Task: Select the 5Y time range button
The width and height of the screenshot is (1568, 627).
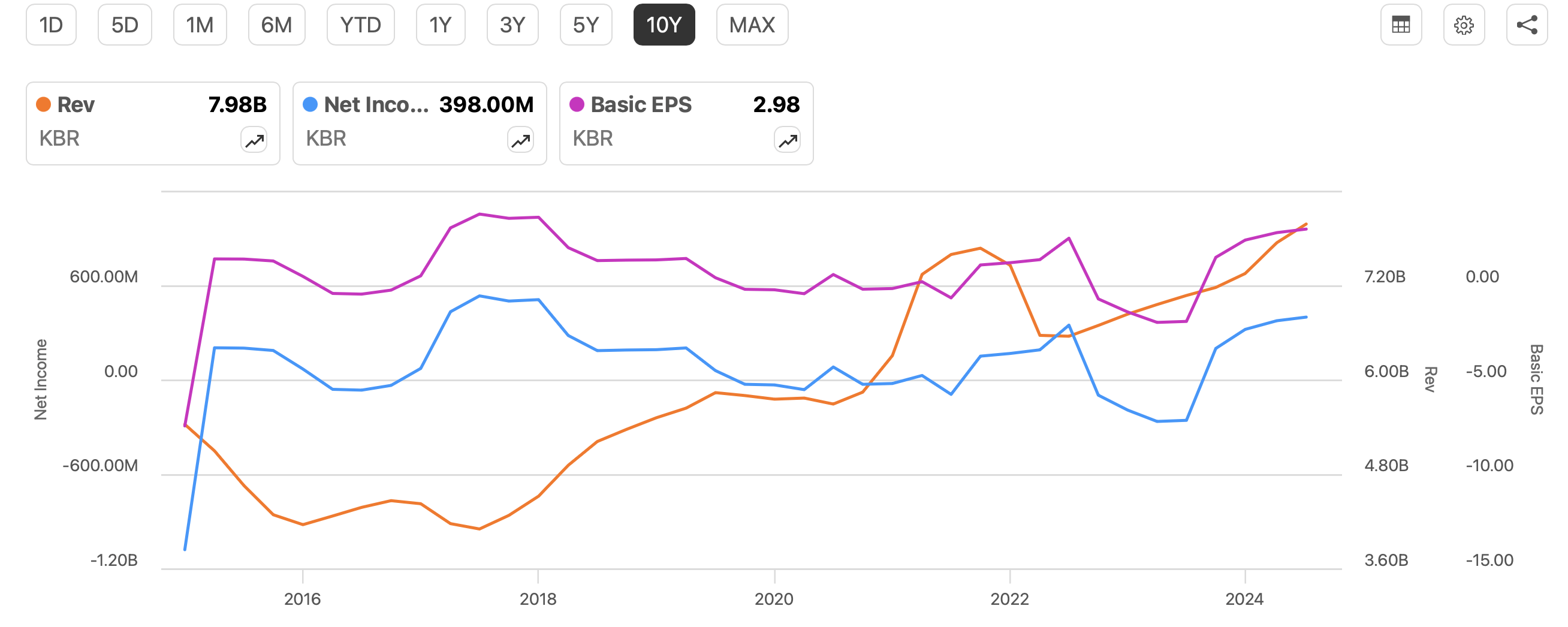Action: (x=586, y=25)
